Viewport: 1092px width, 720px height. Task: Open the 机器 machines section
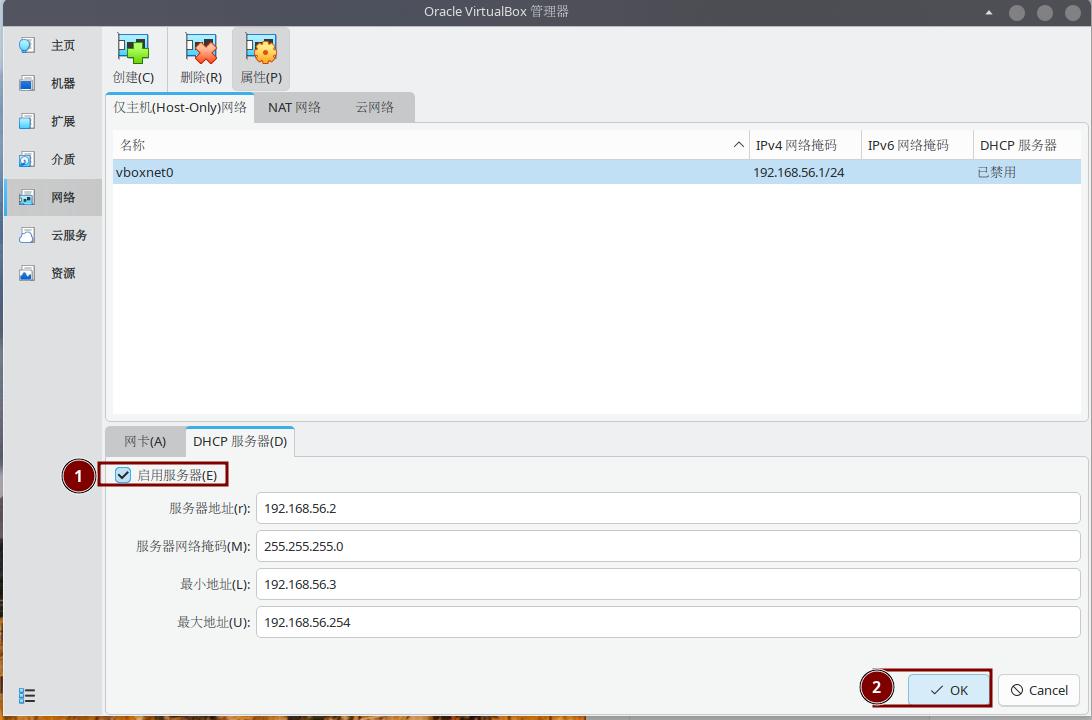(x=52, y=84)
